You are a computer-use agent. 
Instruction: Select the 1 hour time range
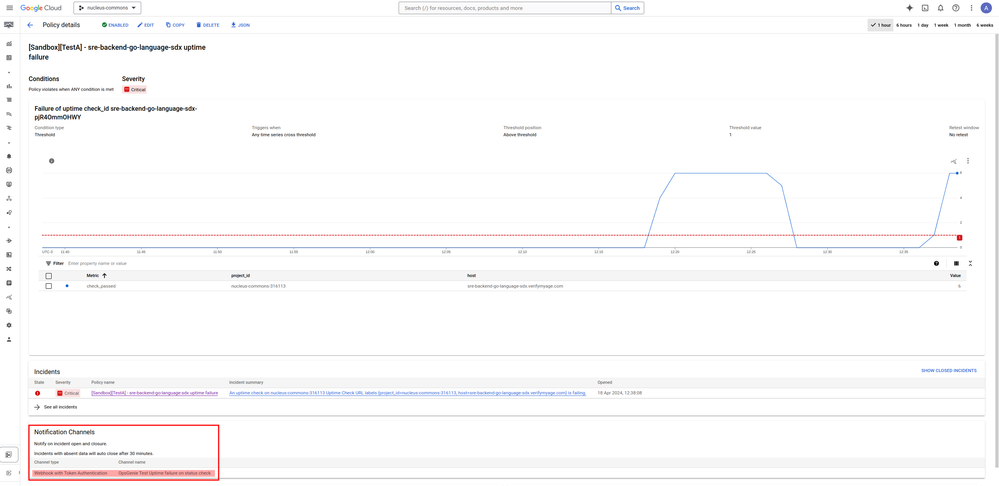tap(880, 25)
